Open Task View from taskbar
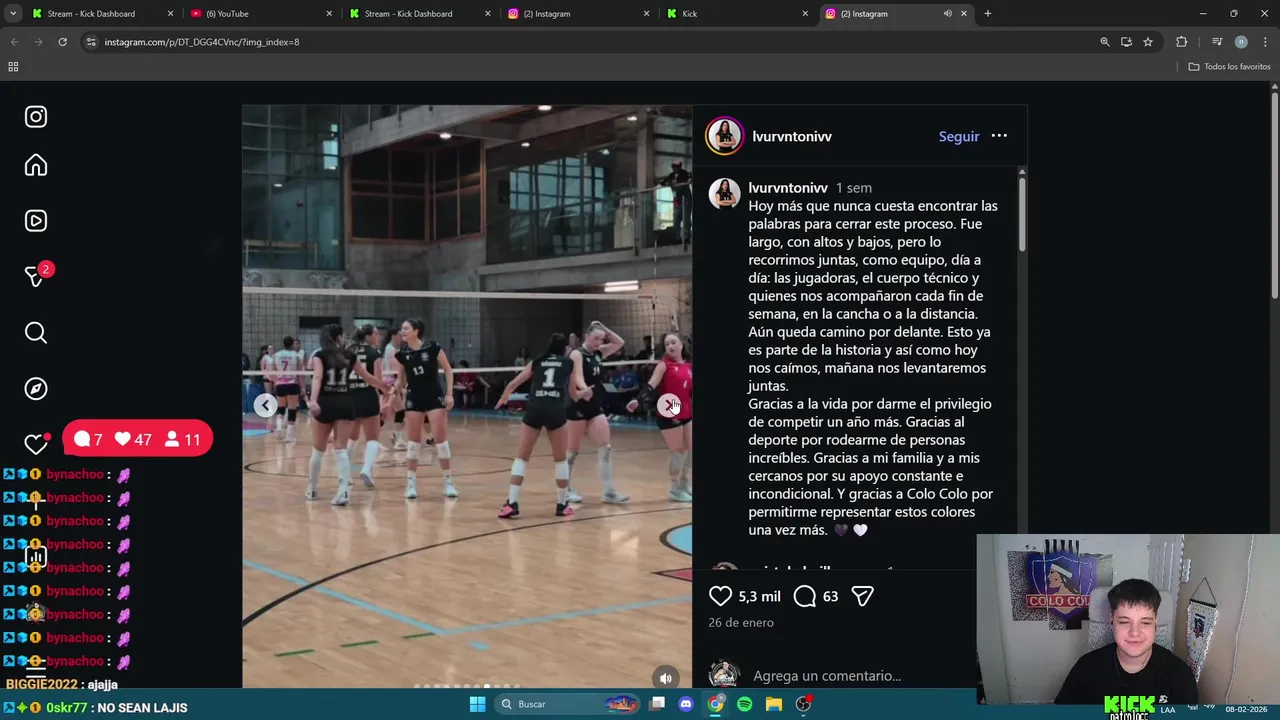 pyautogui.click(x=657, y=704)
